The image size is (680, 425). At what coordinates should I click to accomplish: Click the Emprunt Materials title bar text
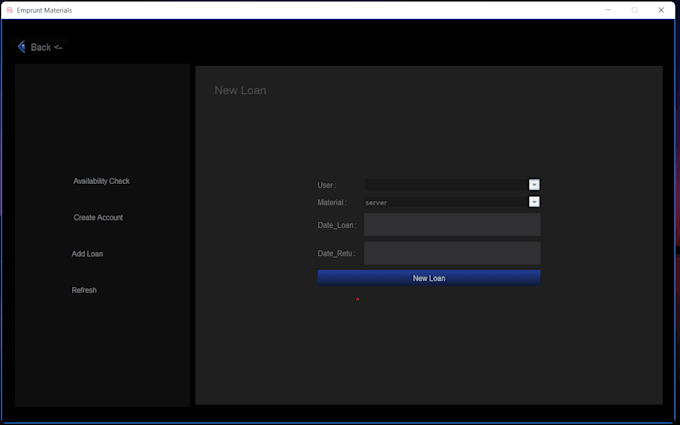click(x=44, y=10)
